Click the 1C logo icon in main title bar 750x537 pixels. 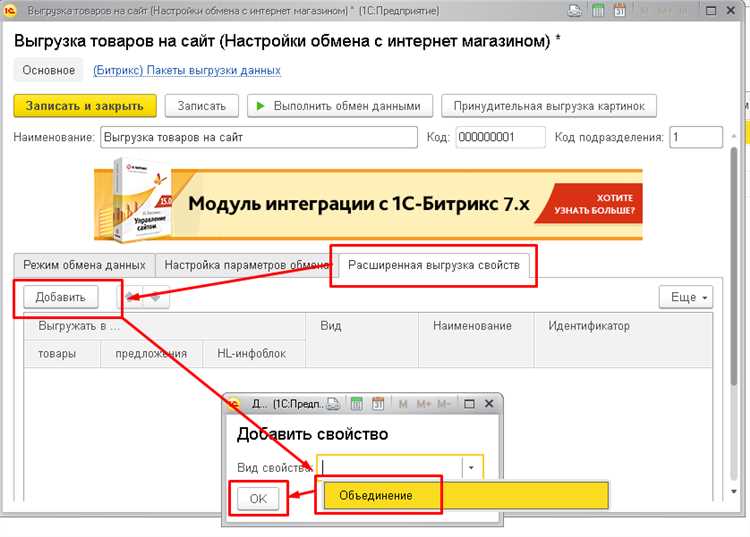coord(10,11)
